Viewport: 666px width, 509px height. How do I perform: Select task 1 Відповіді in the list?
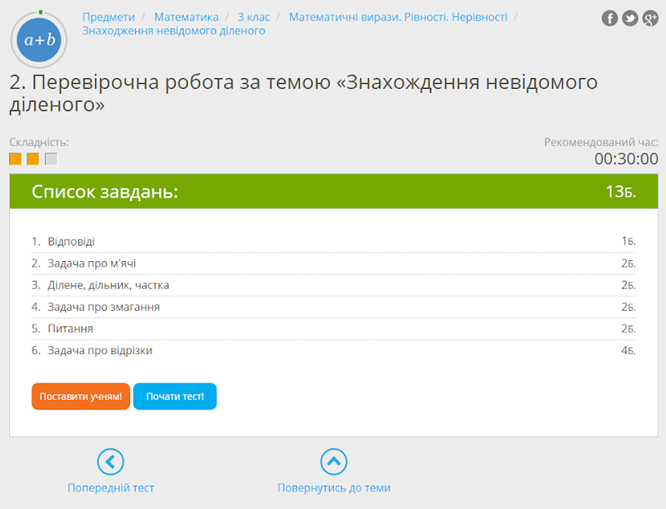[71, 242]
